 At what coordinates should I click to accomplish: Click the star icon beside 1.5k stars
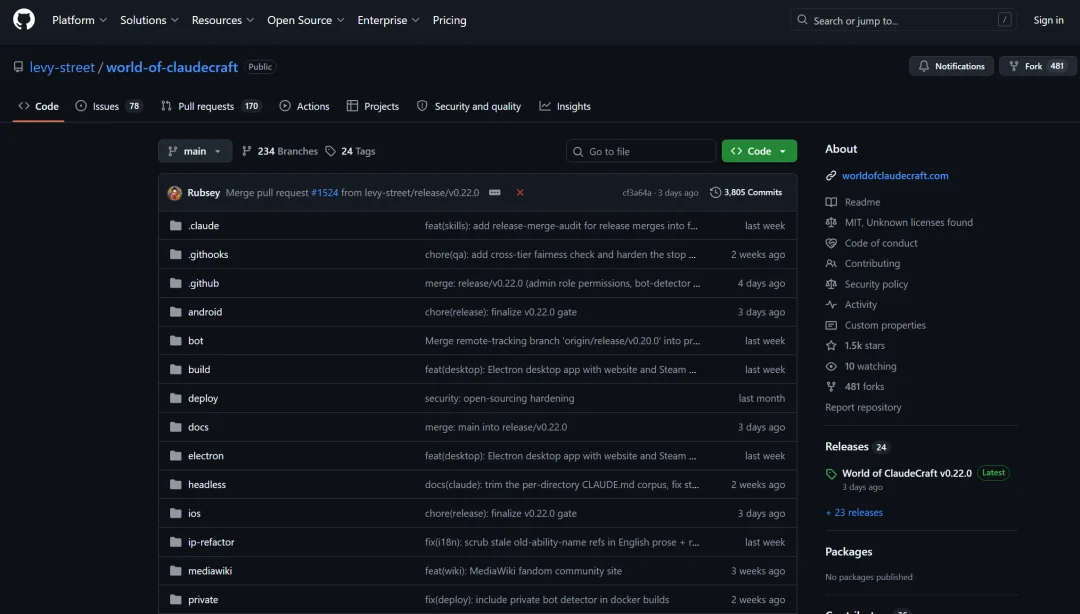click(831, 345)
